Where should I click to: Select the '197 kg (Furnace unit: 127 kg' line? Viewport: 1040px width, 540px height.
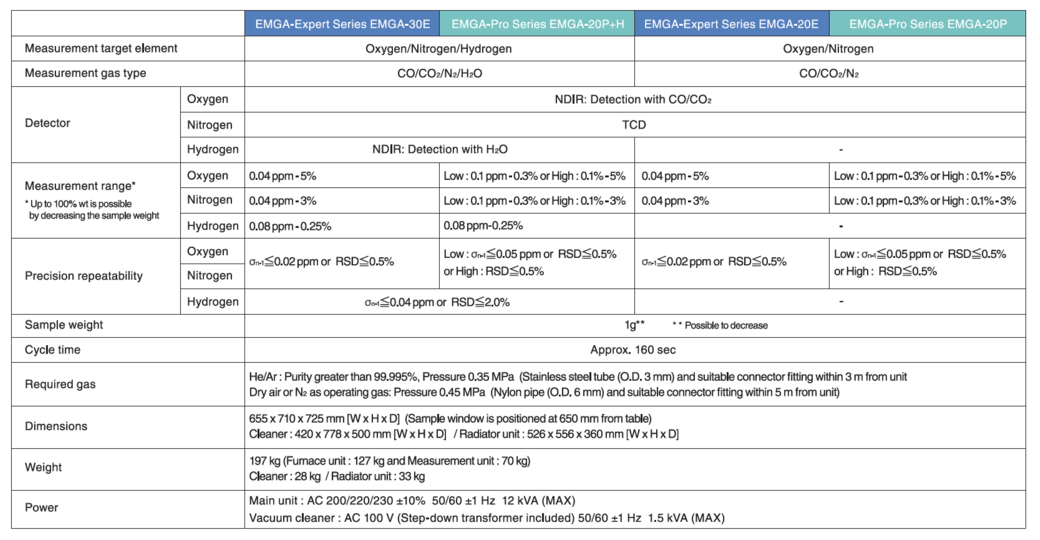[389, 460]
